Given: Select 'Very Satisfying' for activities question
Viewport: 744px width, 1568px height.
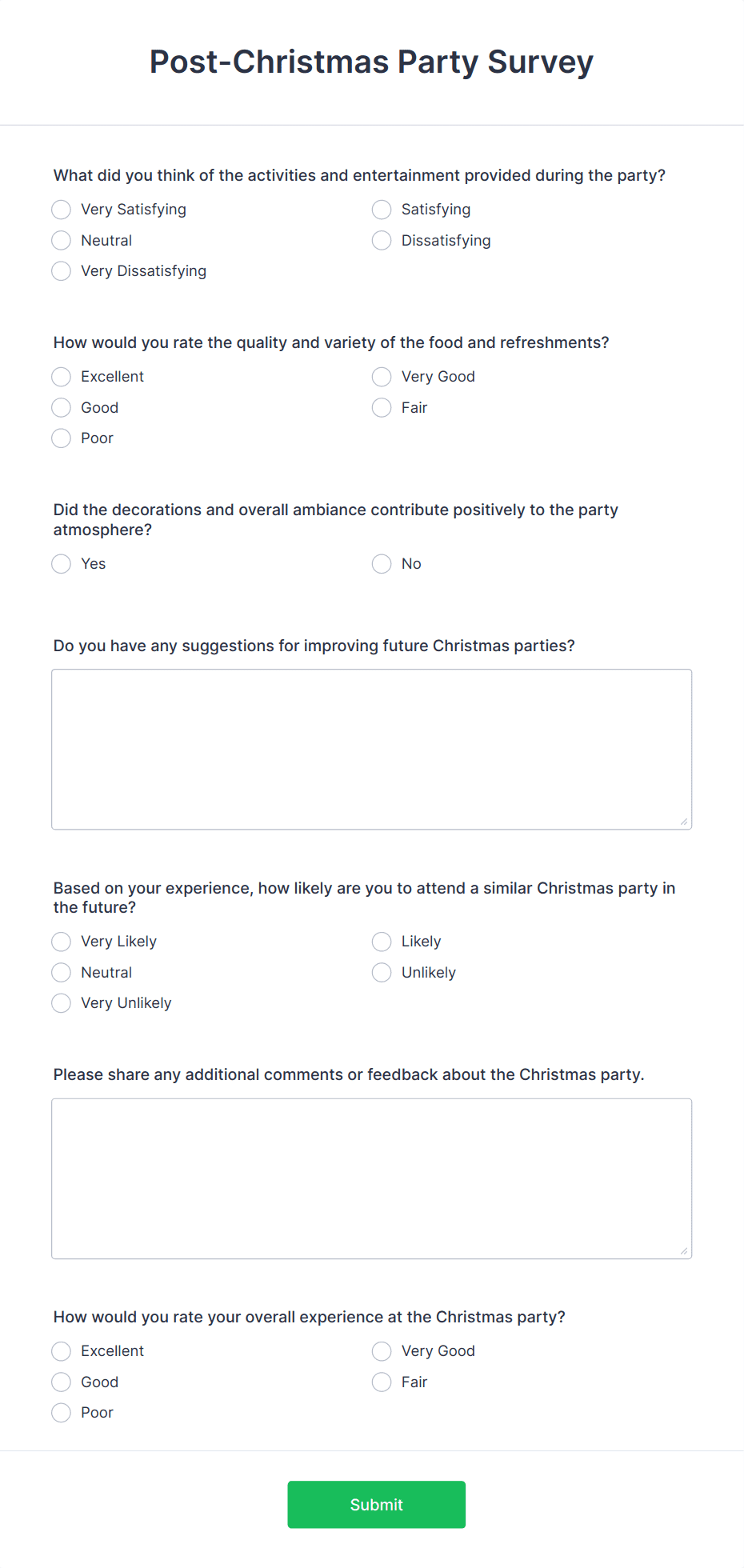Looking at the screenshot, I should tap(61, 210).
